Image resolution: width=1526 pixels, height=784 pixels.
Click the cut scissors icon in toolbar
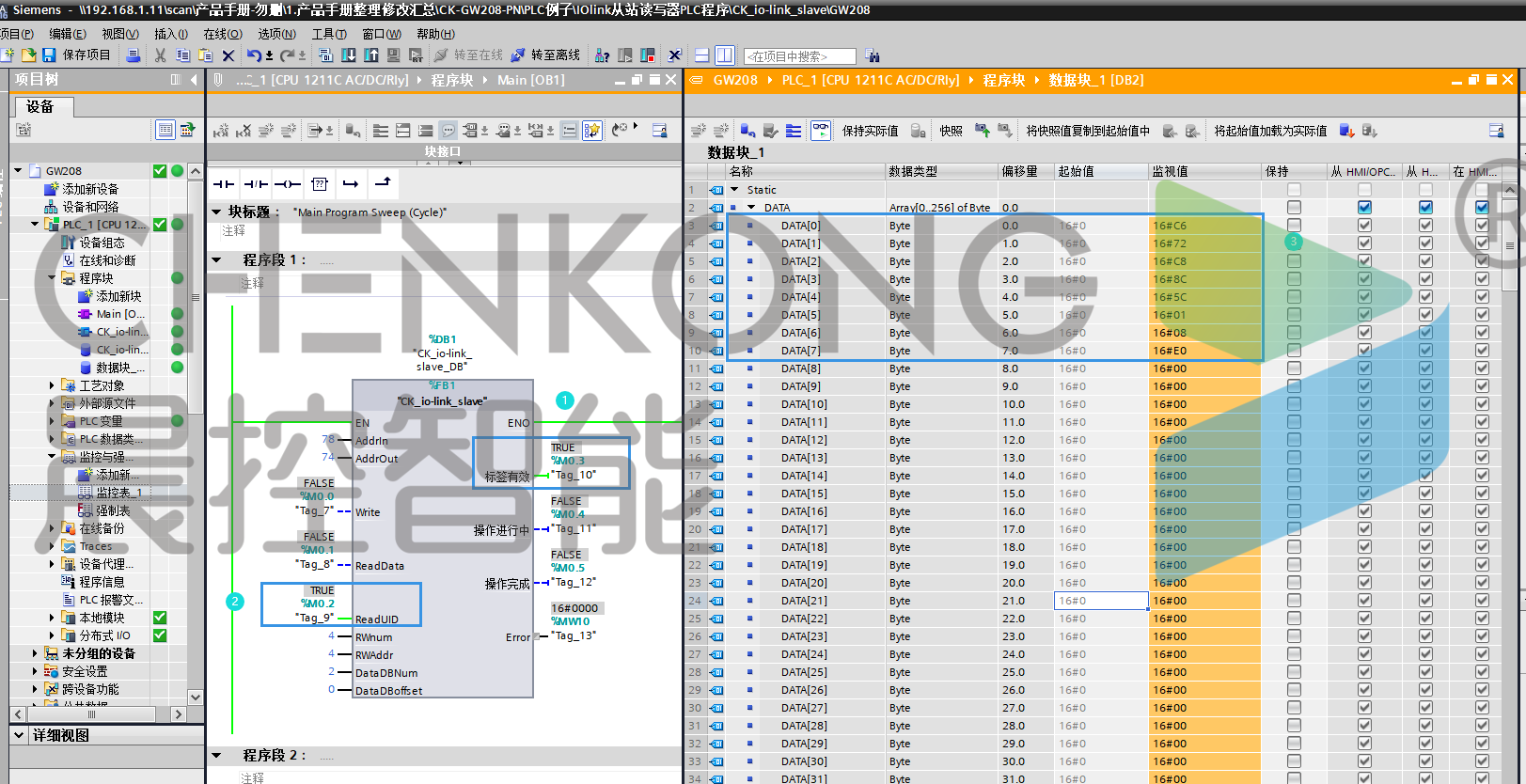tap(160, 55)
